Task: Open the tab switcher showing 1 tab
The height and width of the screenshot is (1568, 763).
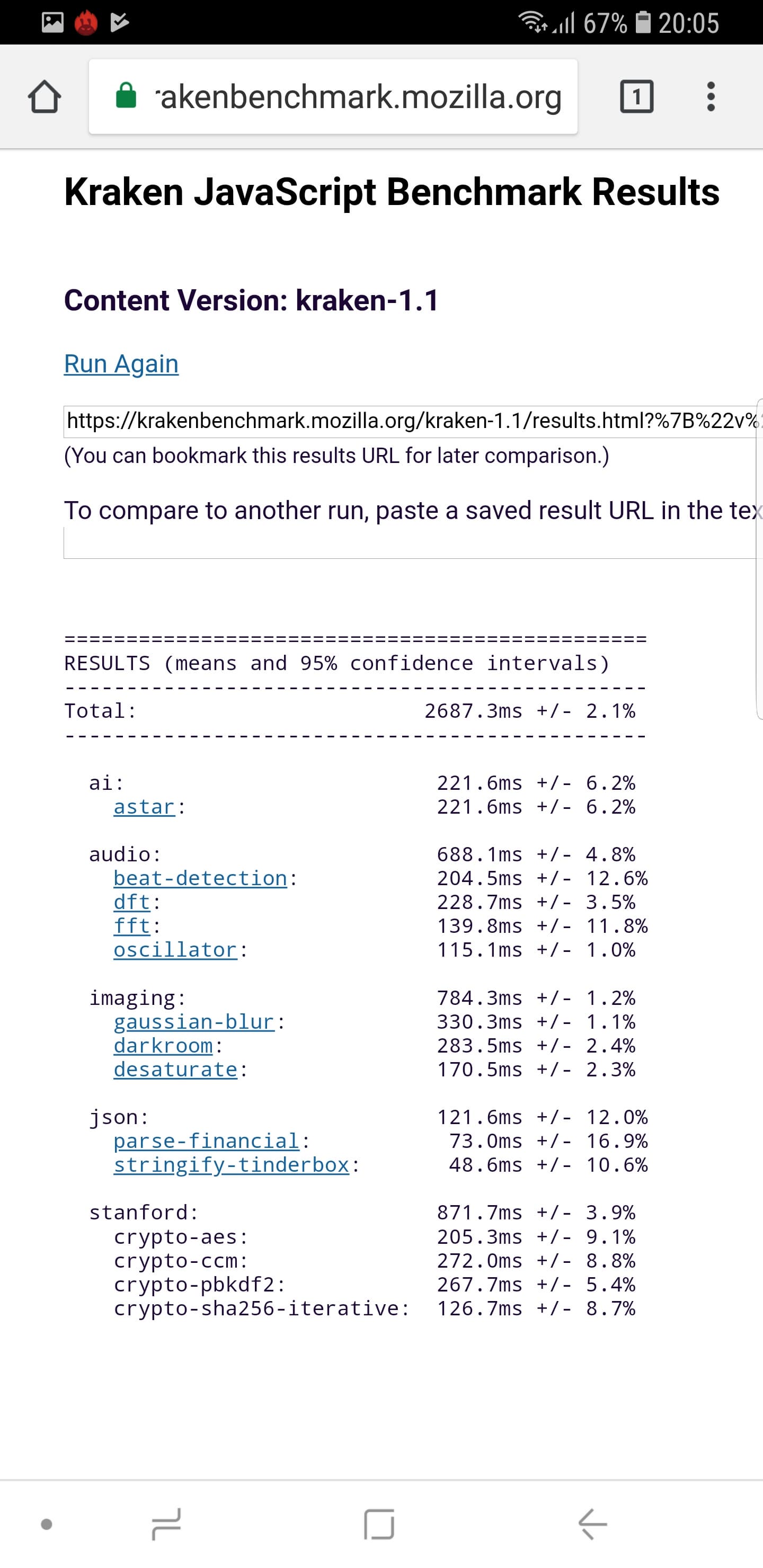Action: pyautogui.click(x=636, y=97)
